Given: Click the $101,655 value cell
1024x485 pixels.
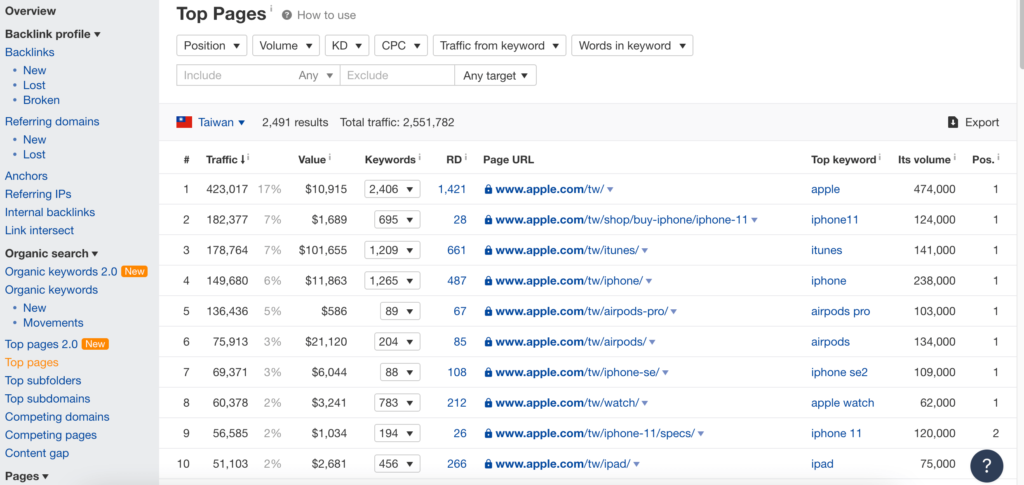Looking at the screenshot, I should click(323, 251).
